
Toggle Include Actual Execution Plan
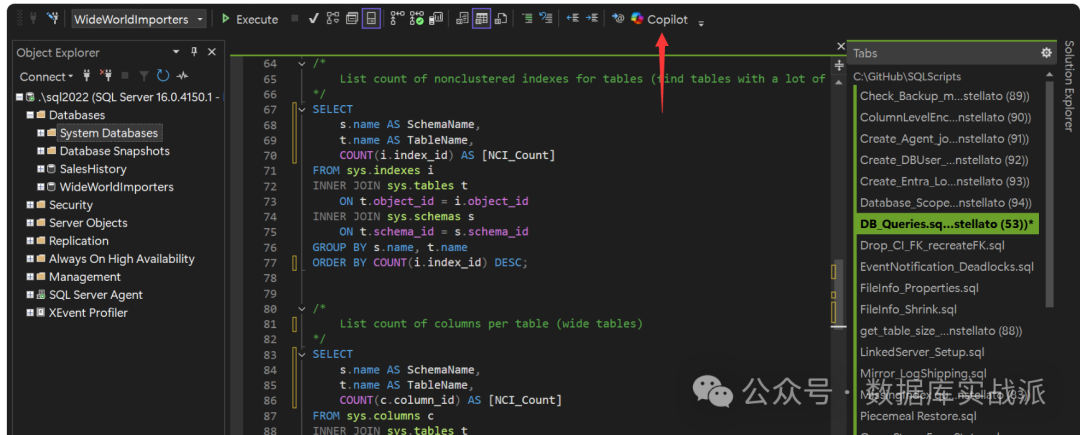[x=397, y=19]
